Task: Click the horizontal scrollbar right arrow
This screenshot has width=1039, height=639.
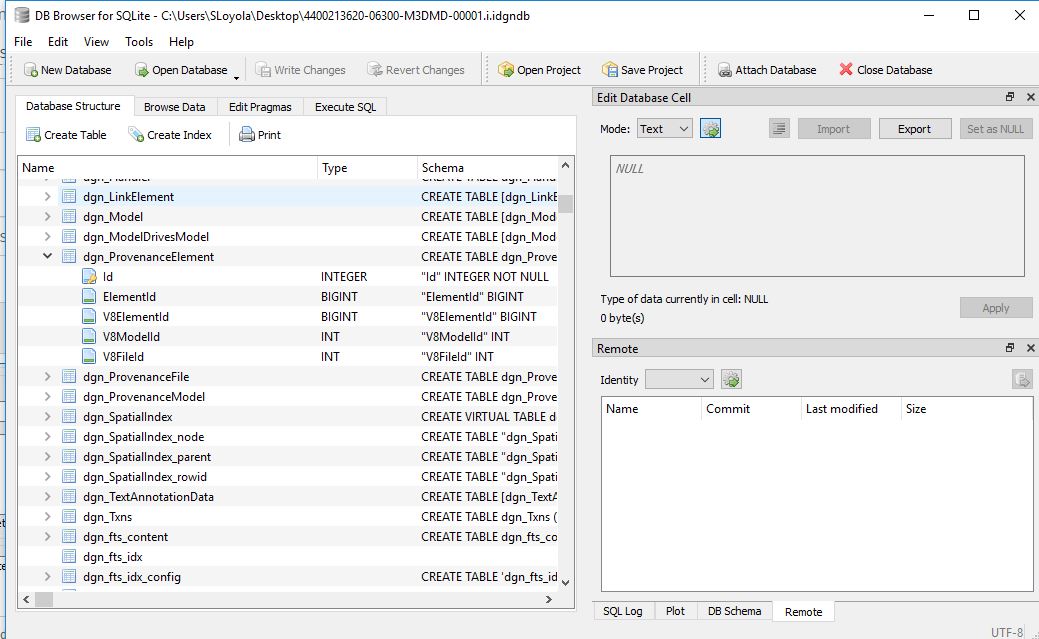Action: coord(549,599)
